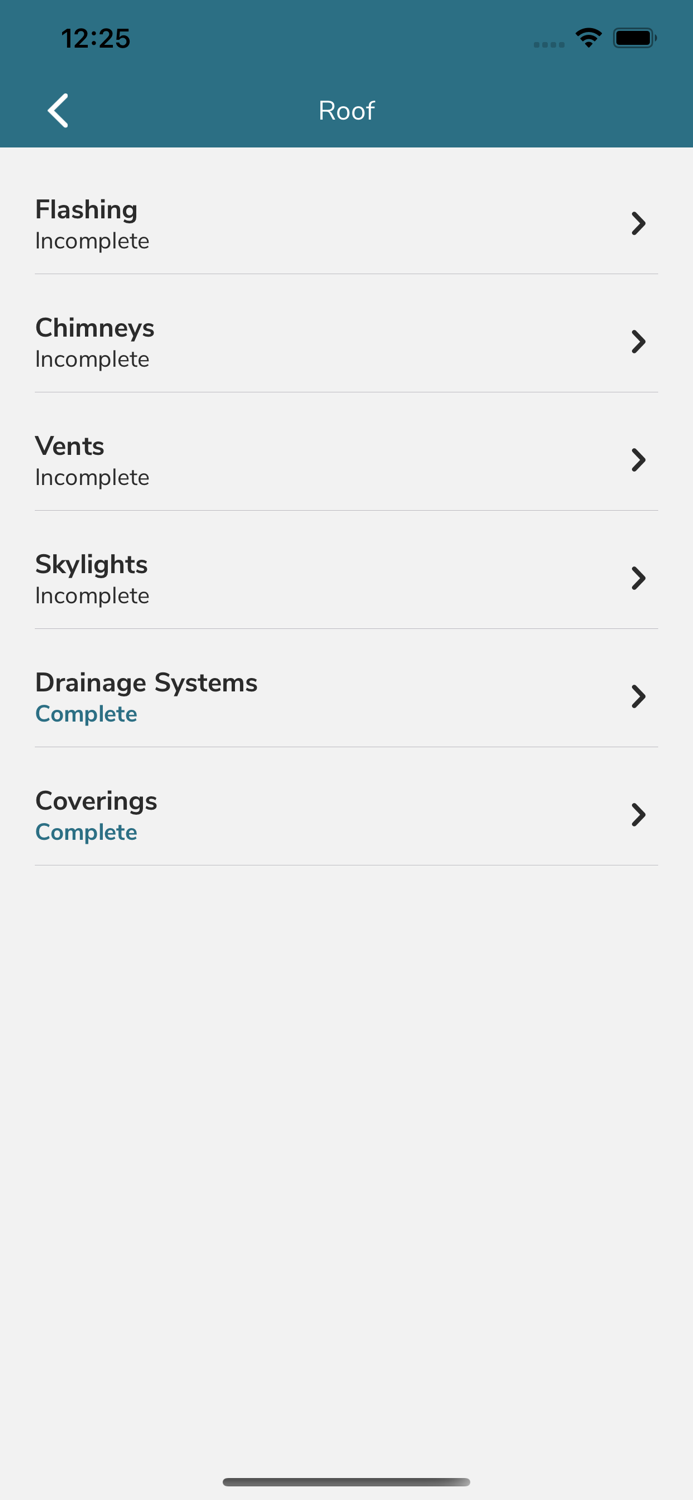
Task: Tap the battery icon in status bar
Action: click(634, 37)
